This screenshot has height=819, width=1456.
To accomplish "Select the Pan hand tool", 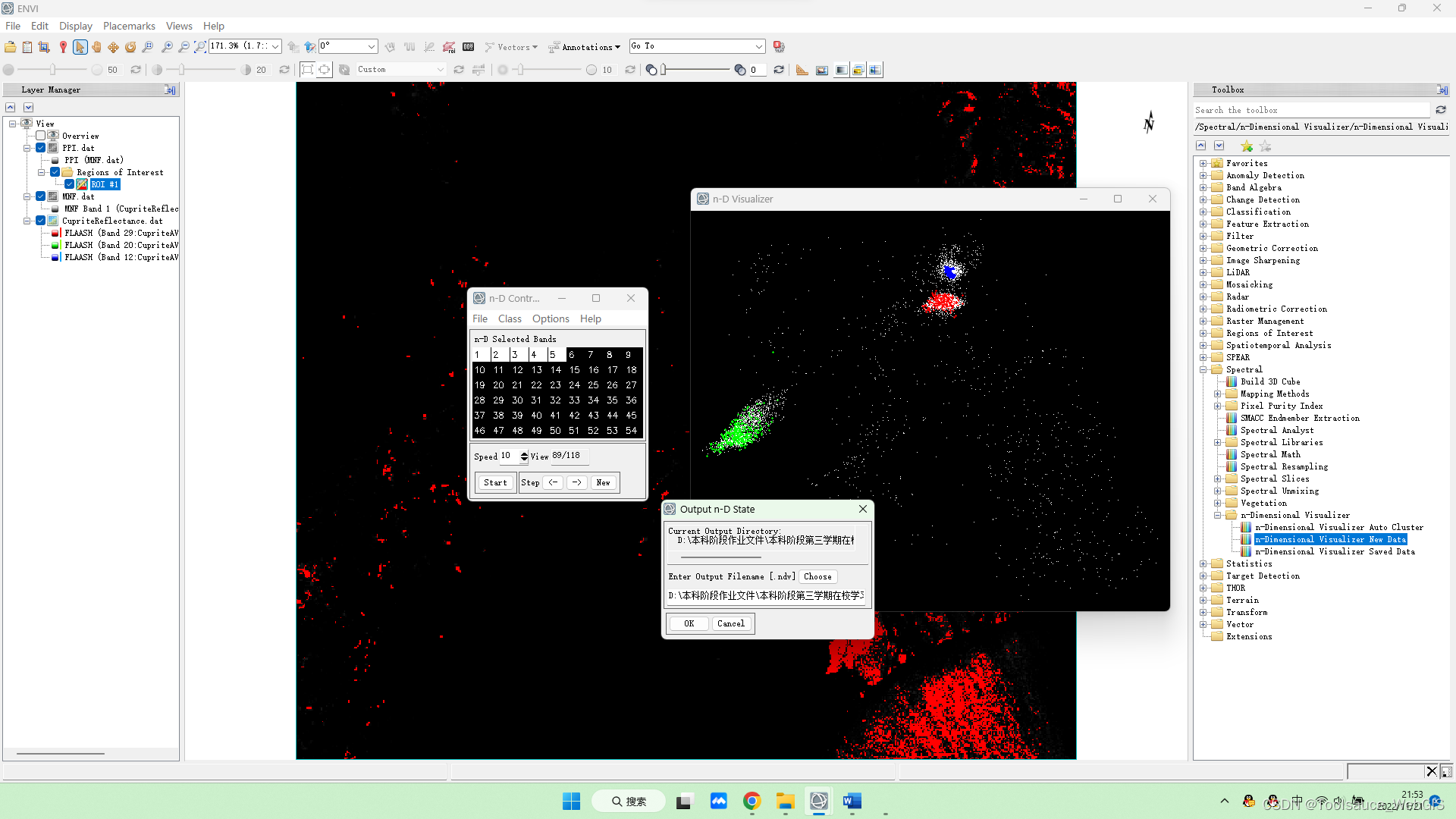I will click(96, 47).
